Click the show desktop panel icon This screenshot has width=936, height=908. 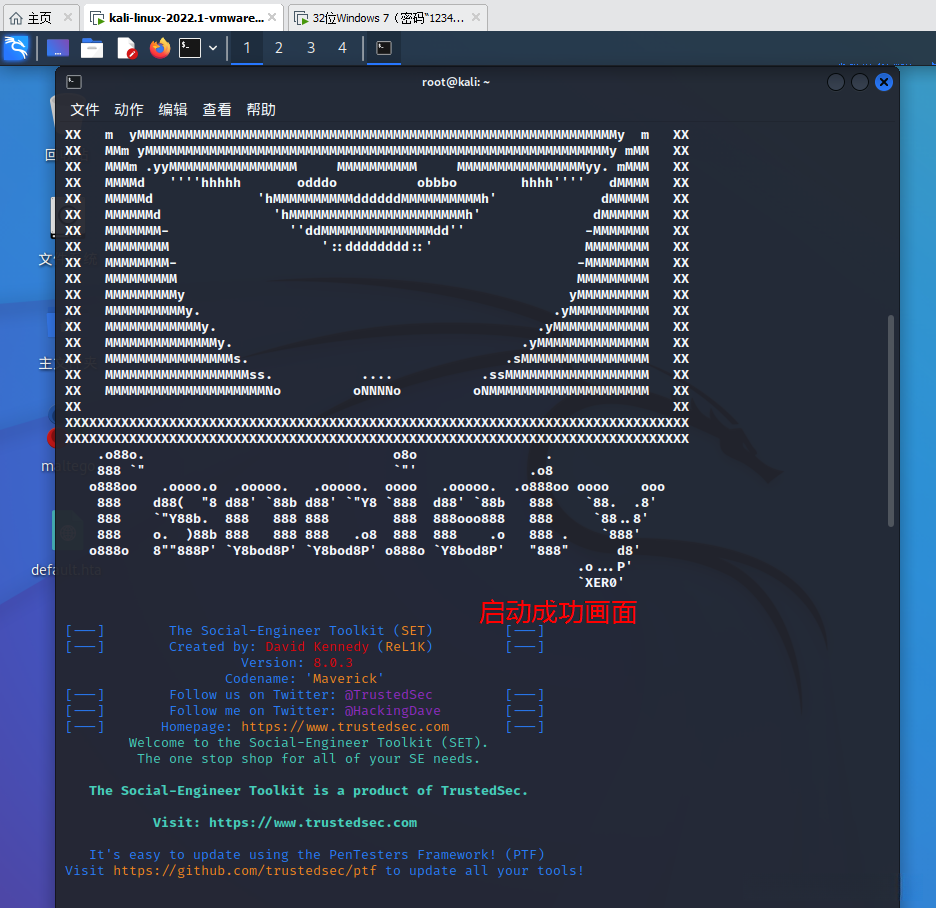click(x=58, y=48)
